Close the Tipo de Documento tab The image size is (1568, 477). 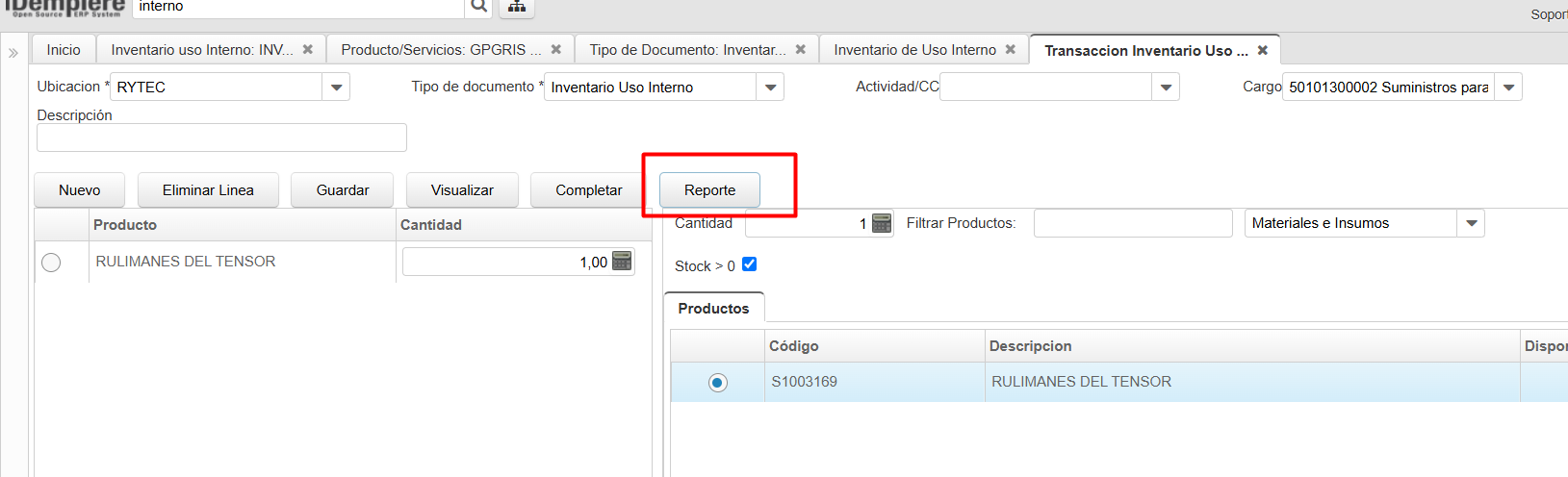coord(801,50)
